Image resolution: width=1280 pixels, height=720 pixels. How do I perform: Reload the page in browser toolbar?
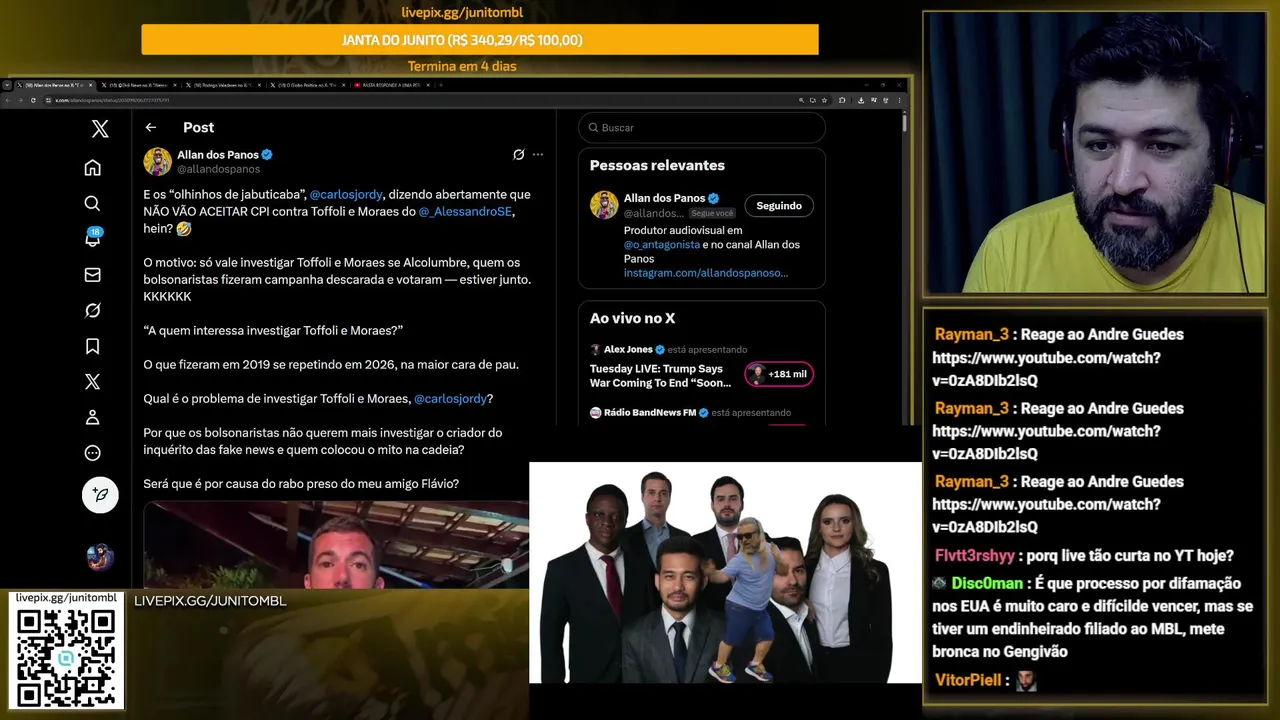tap(33, 100)
